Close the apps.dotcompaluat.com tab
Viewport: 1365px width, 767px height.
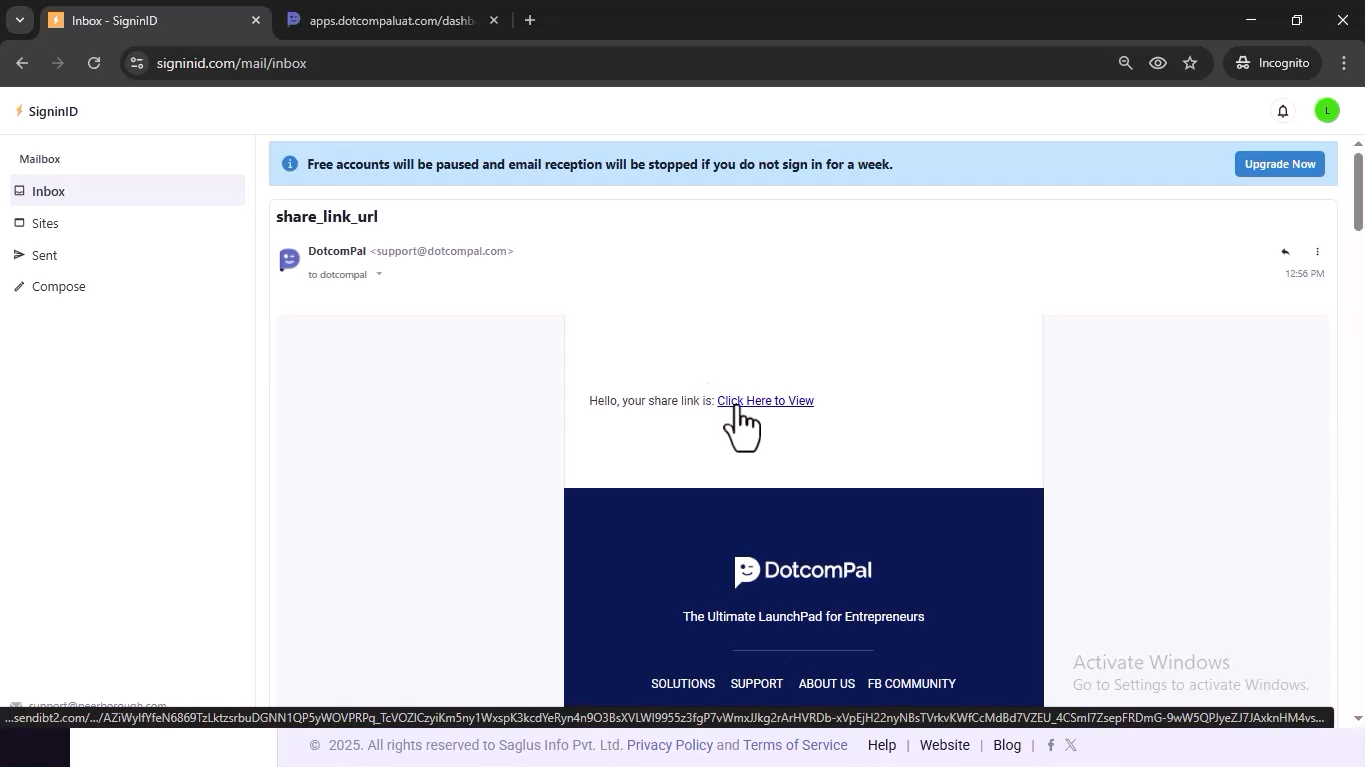point(493,20)
